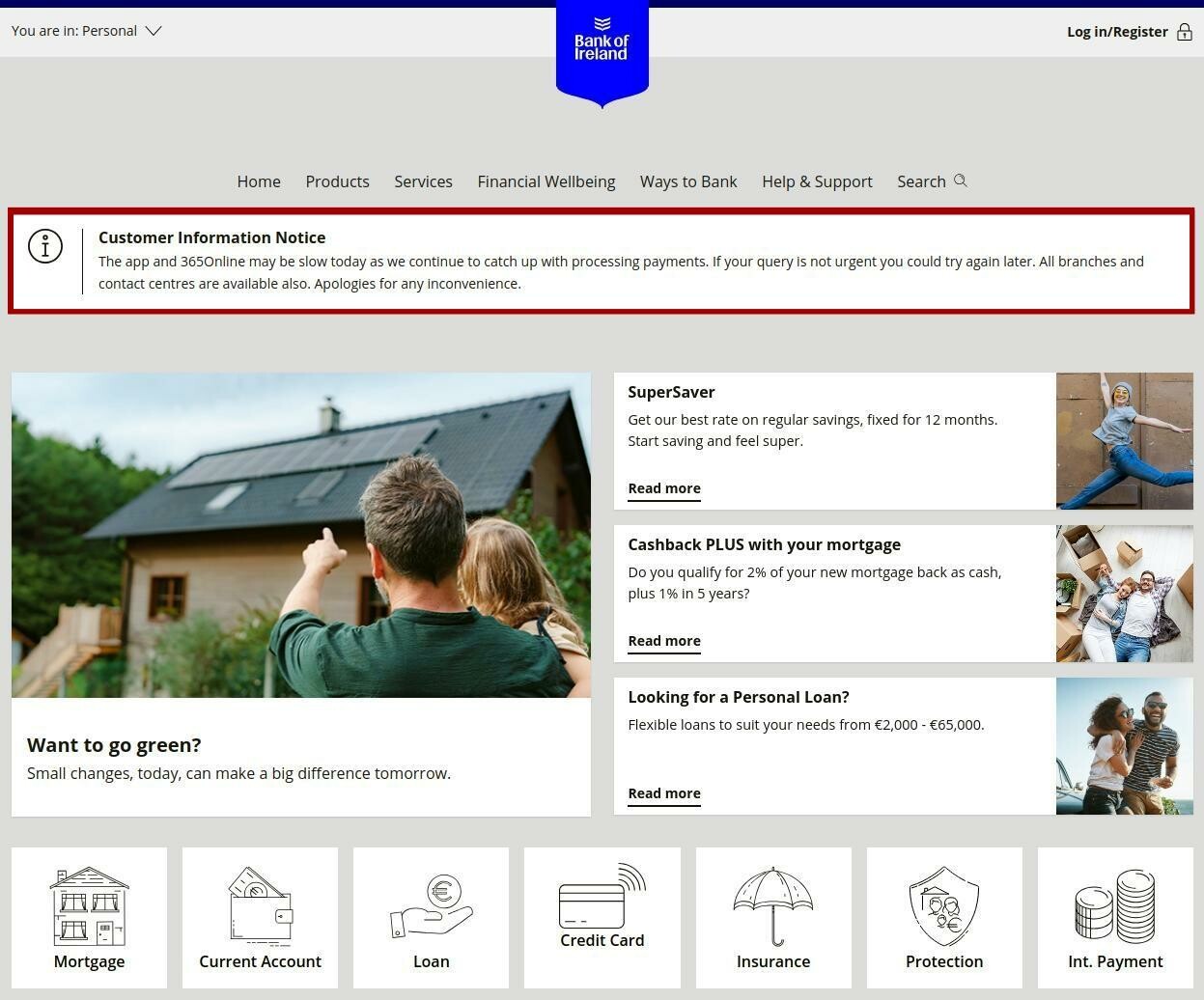
Task: Click the jumping woman SuperSaver image
Action: tap(1125, 441)
